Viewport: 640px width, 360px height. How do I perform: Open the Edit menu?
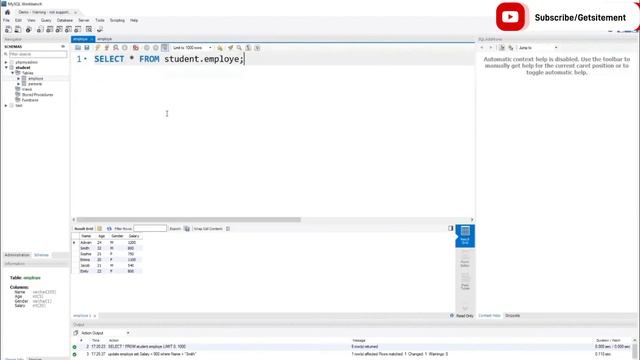(18, 20)
